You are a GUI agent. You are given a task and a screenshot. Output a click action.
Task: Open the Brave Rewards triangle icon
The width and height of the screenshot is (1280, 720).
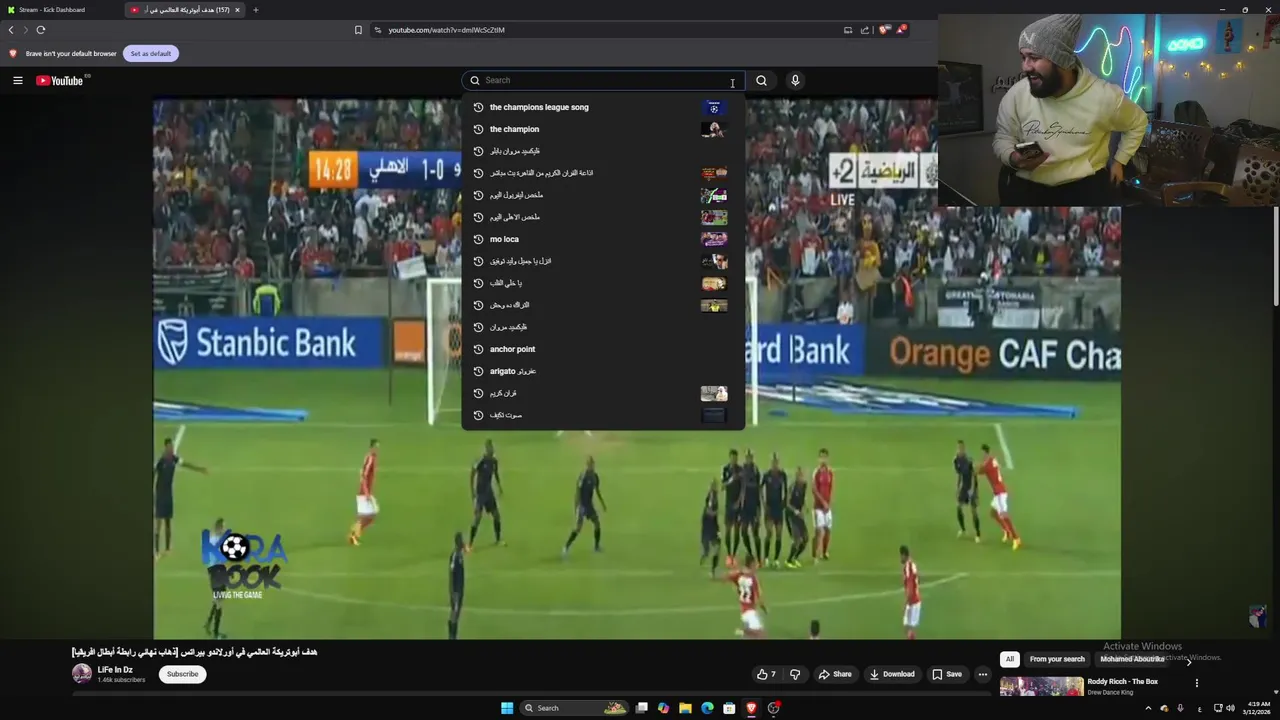(x=900, y=30)
